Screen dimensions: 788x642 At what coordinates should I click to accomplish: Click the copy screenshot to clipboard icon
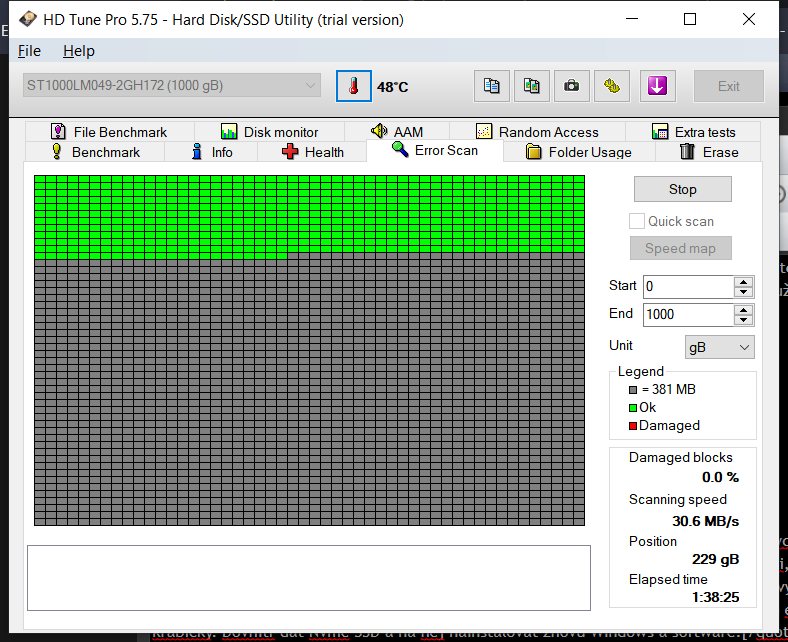[x=532, y=86]
